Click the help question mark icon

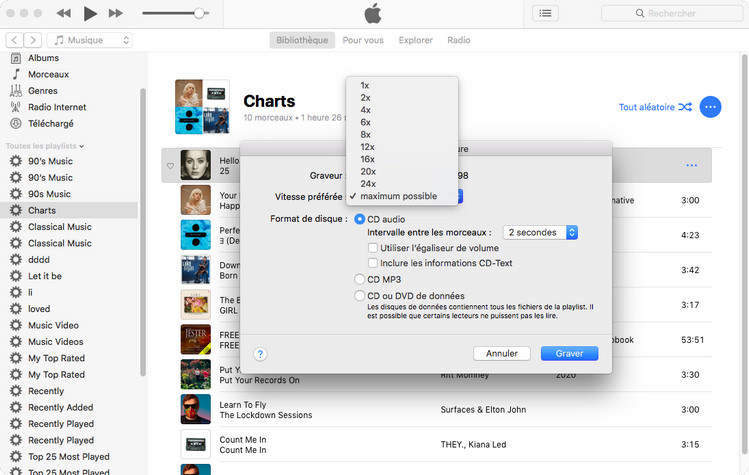(260, 354)
